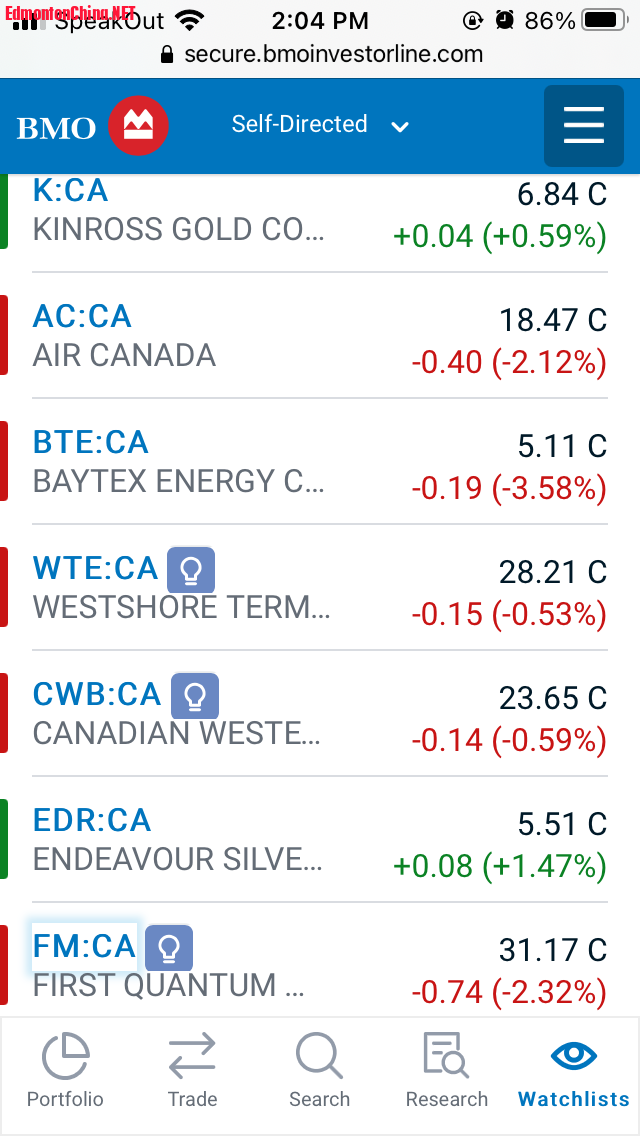Open the BTE:CA ticker symbol
This screenshot has width=640, height=1136.
point(90,442)
